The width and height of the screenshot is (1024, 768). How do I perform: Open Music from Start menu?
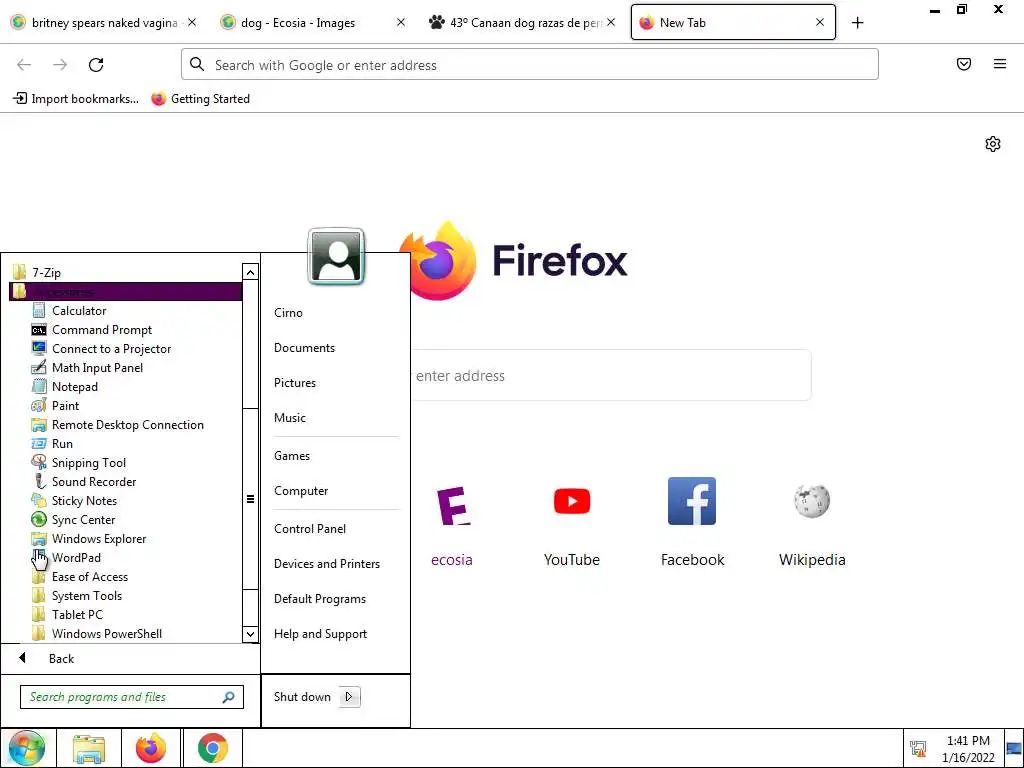(x=289, y=418)
